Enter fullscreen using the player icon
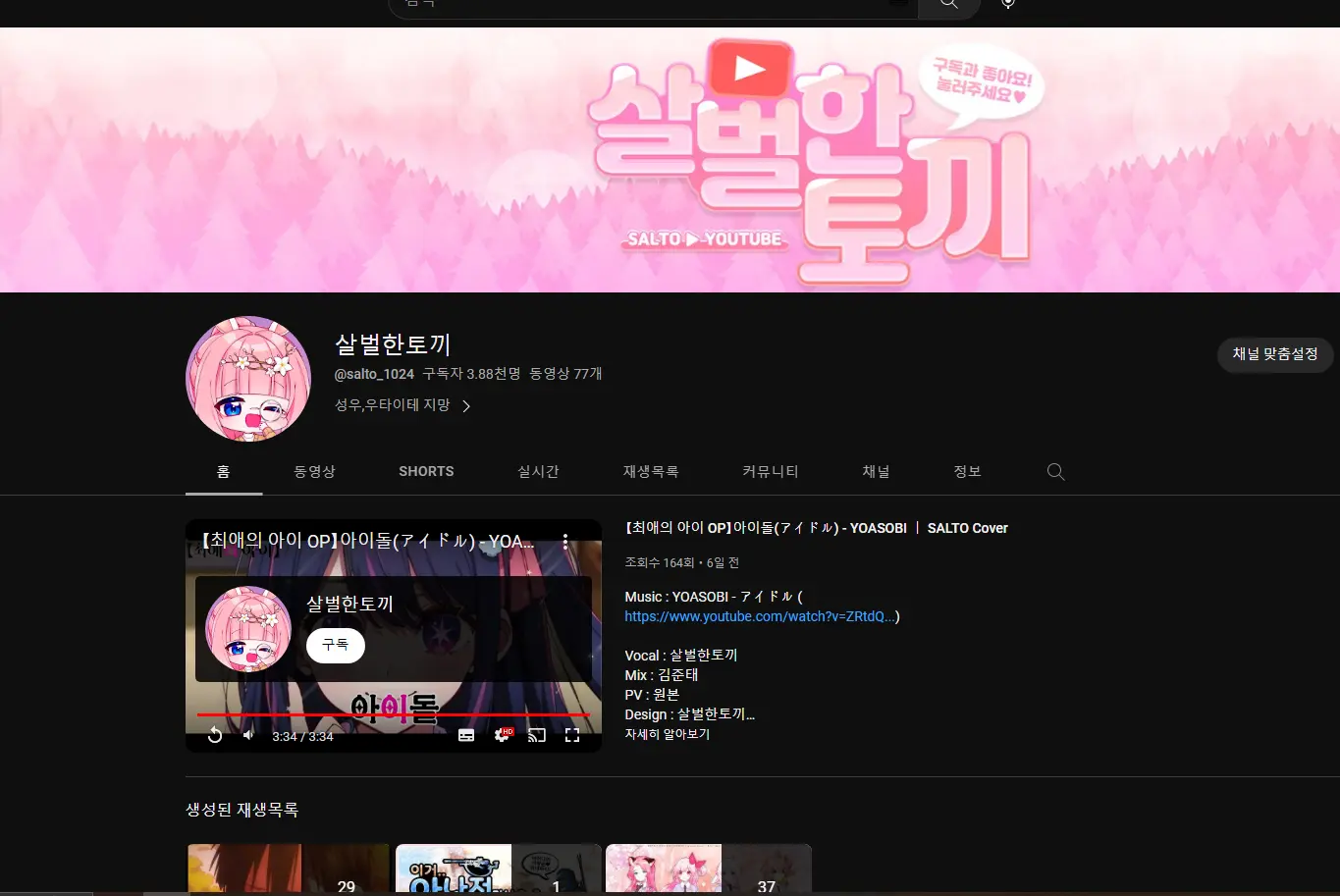The height and width of the screenshot is (896, 1340). (572, 734)
